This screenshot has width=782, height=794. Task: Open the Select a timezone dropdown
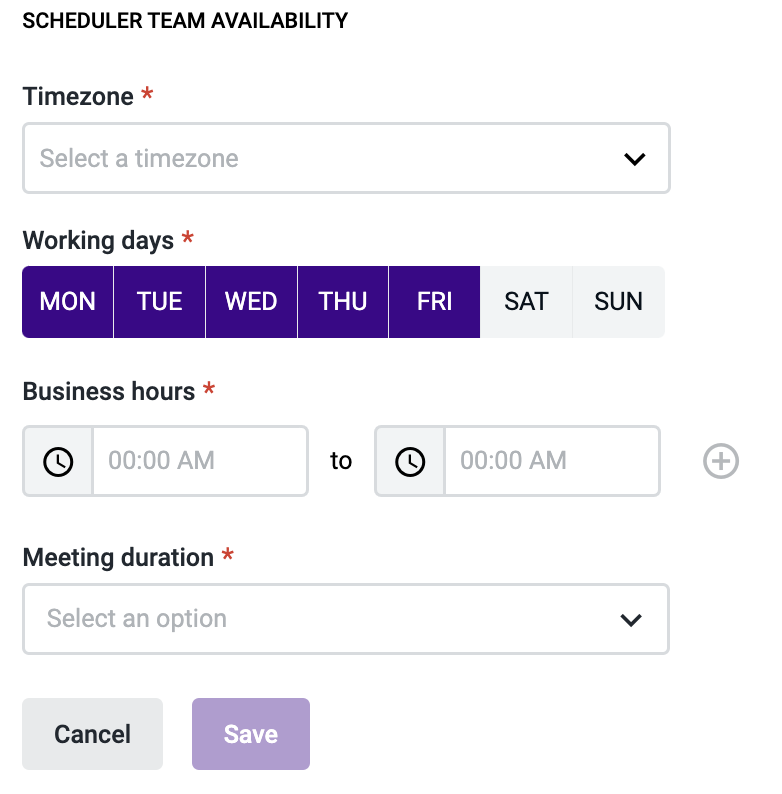point(346,158)
